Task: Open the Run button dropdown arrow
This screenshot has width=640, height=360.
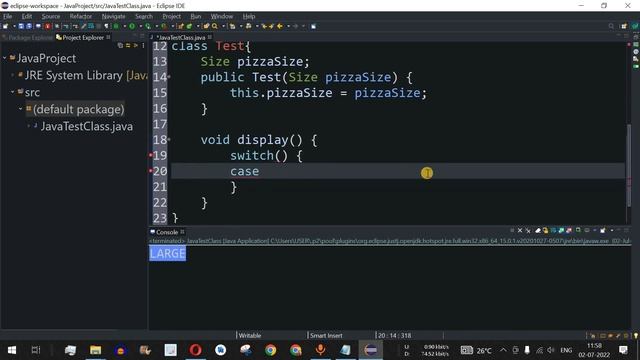Action: 140,26
